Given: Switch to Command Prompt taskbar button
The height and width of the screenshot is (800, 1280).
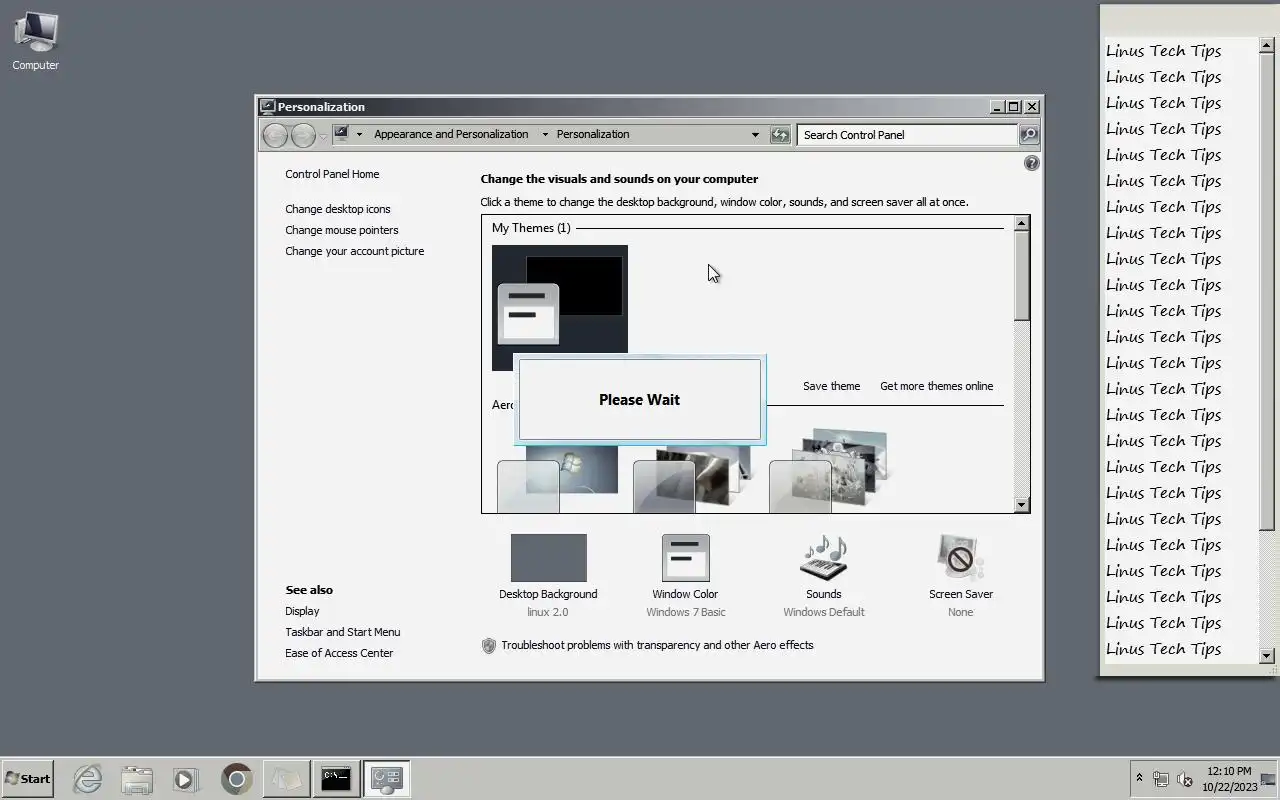Looking at the screenshot, I should [x=336, y=779].
